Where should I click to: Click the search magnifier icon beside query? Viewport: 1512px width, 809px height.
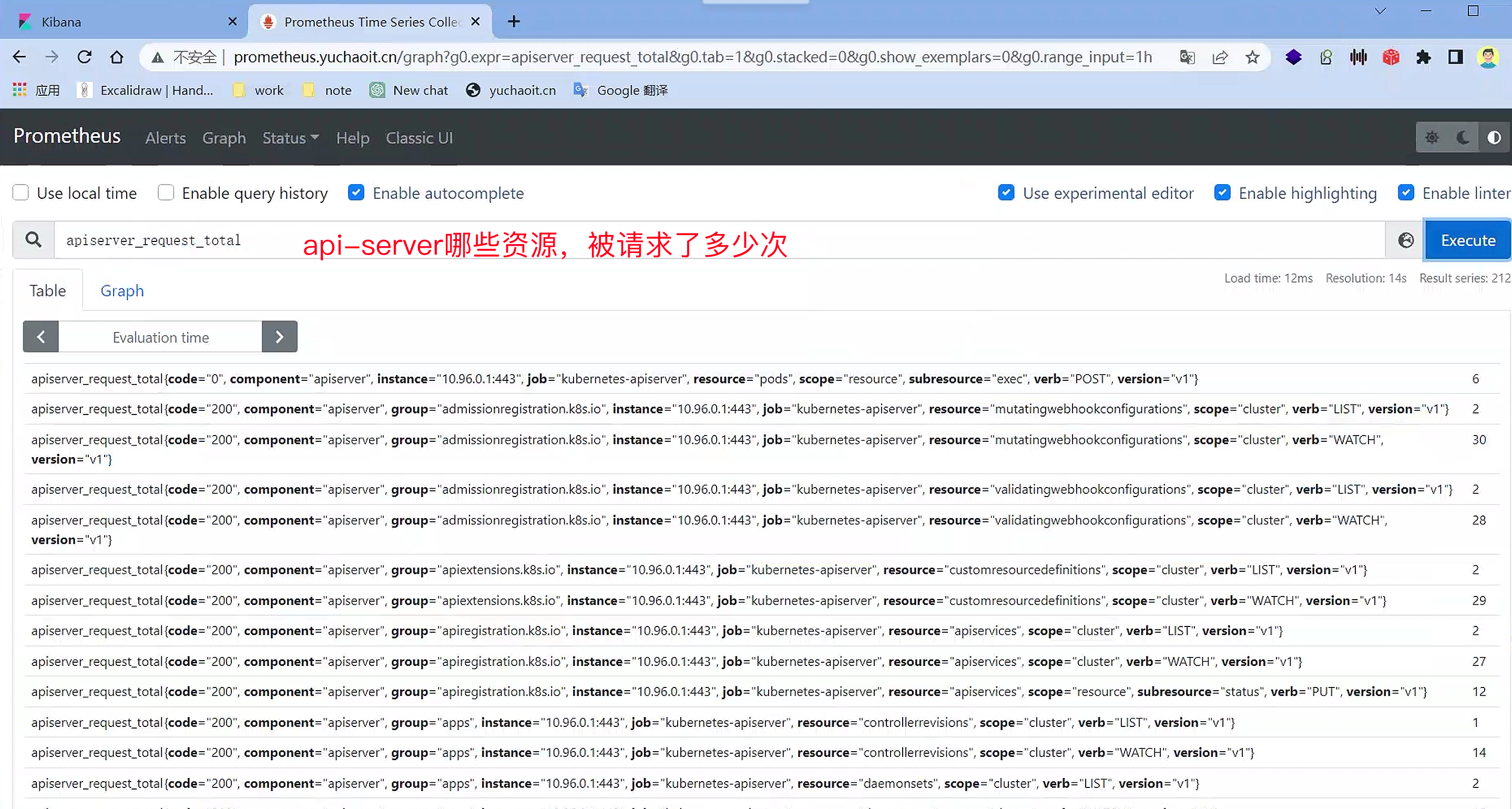(34, 239)
